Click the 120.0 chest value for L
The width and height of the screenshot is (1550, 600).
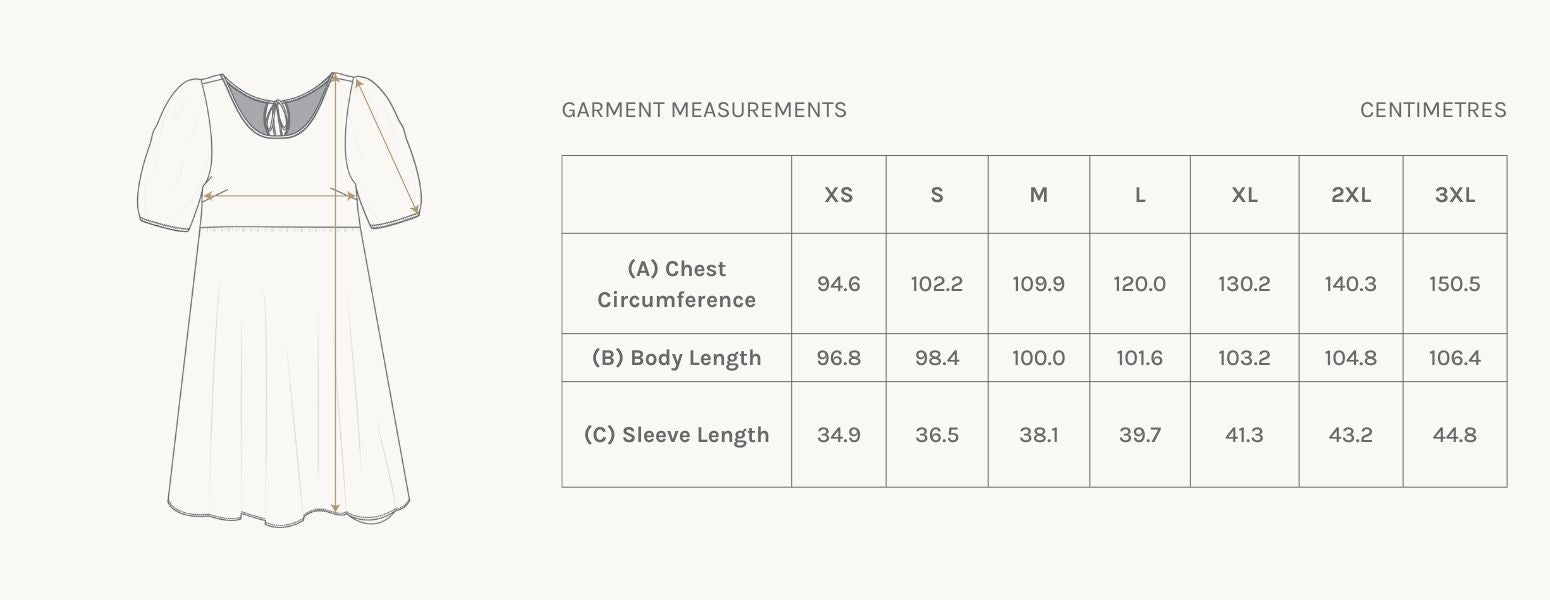click(1139, 284)
